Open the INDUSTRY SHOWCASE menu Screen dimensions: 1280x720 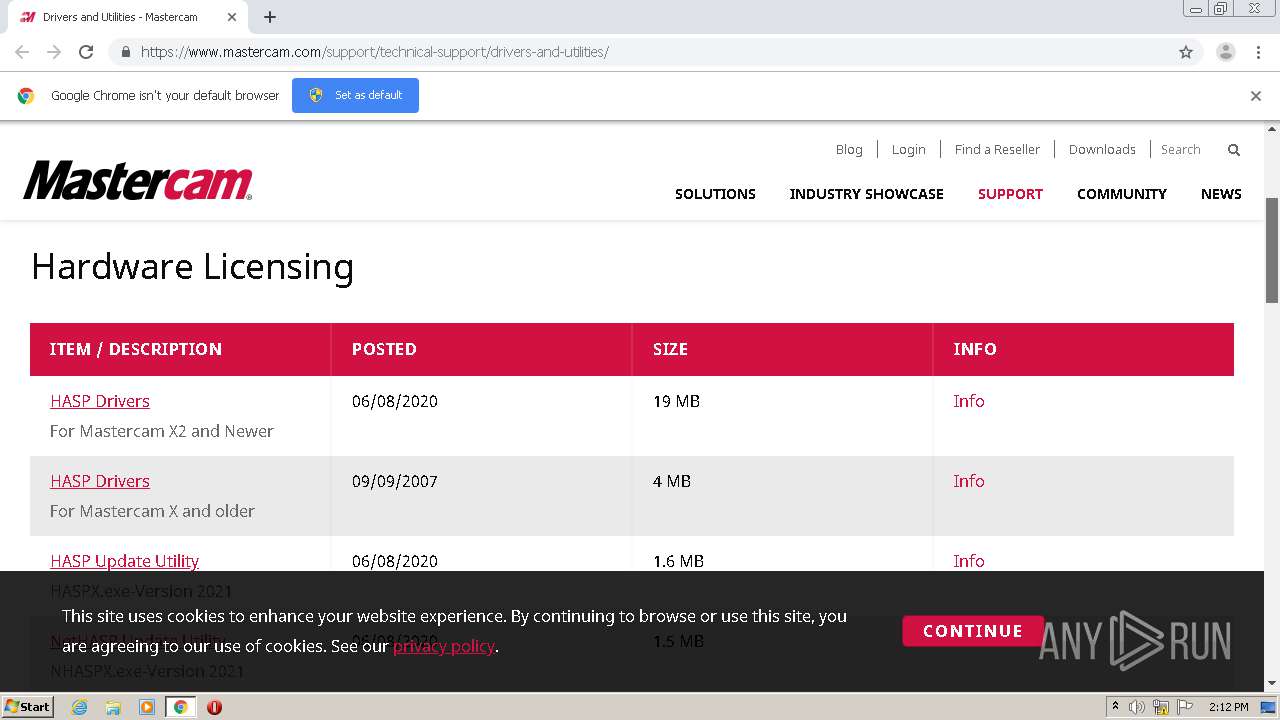click(866, 194)
